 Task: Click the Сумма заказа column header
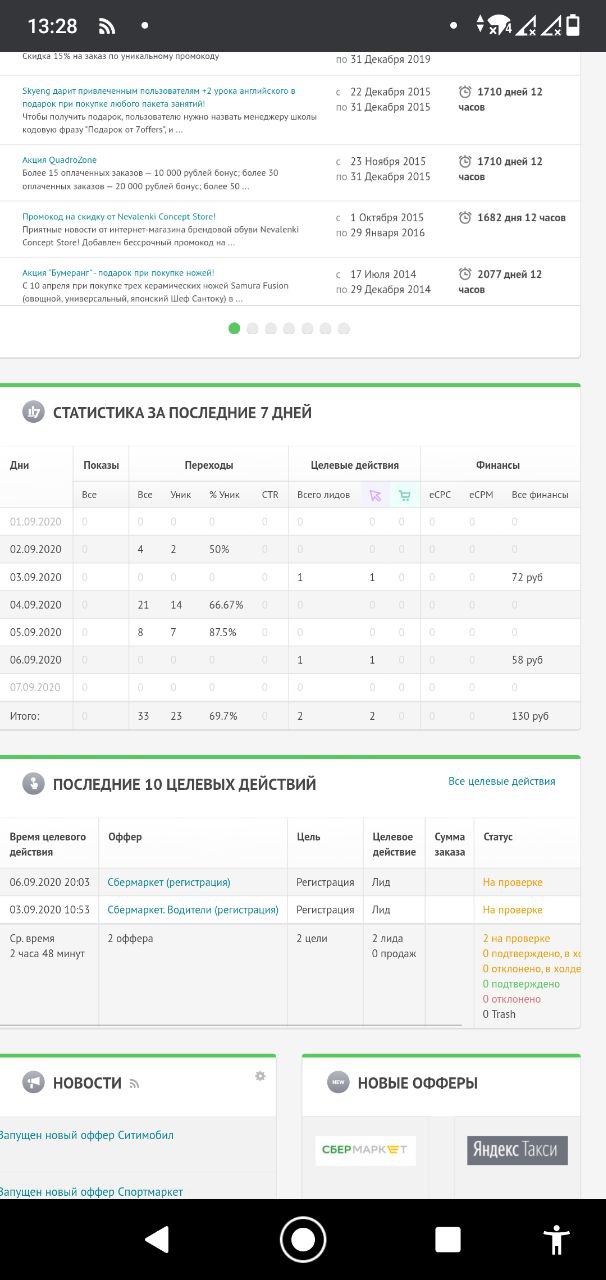(x=450, y=844)
